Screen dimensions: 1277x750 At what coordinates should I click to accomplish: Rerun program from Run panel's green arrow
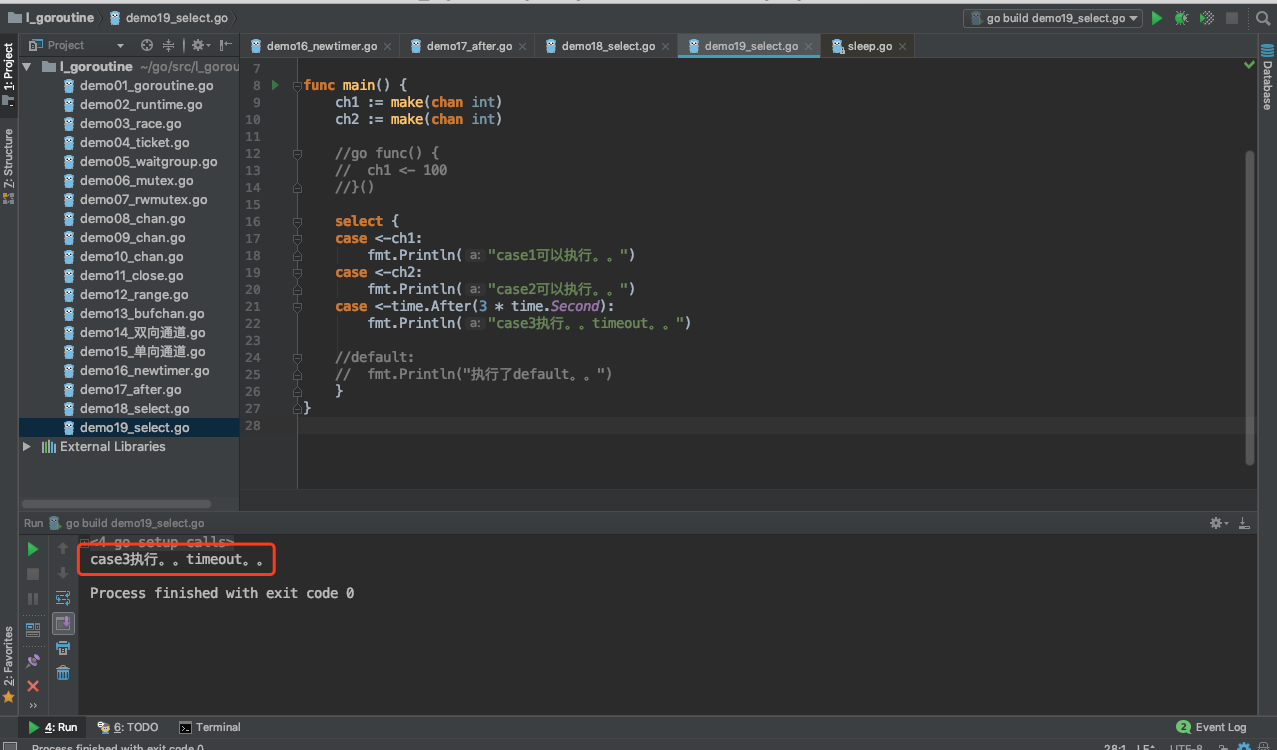33,548
